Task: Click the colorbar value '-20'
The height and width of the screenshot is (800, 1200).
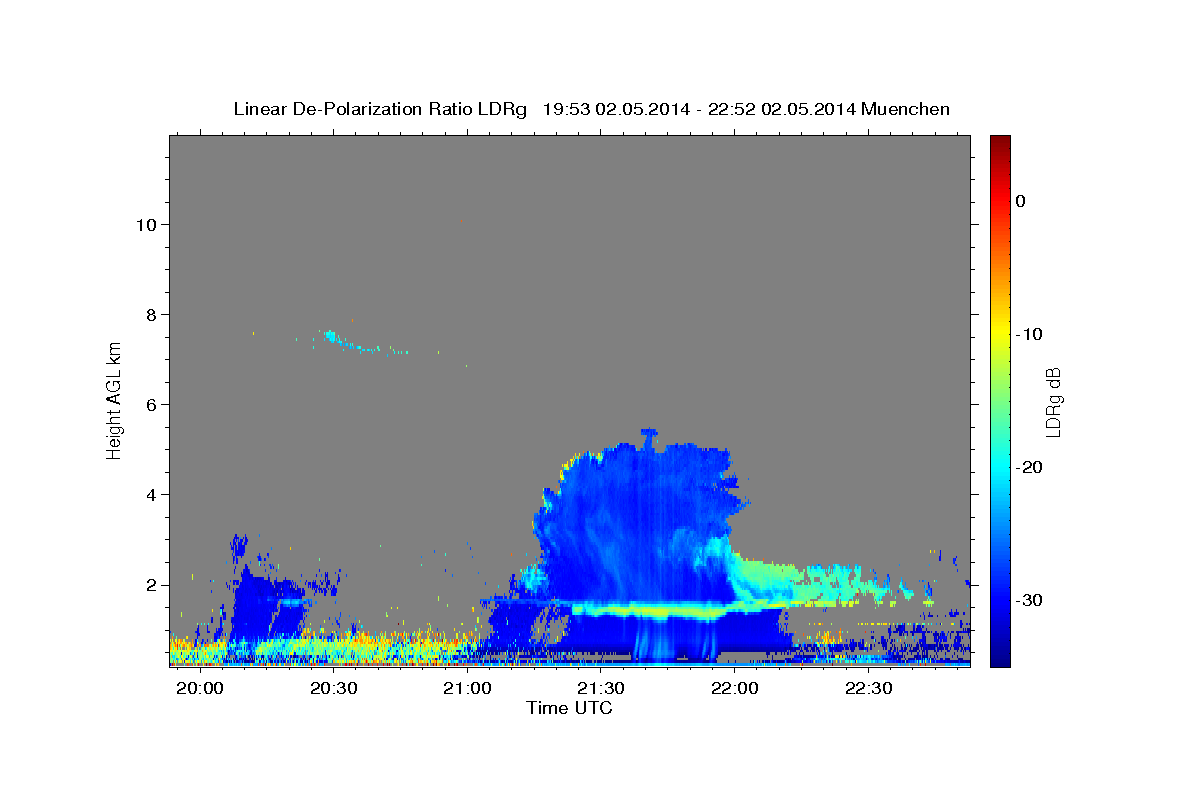Action: [x=1031, y=467]
